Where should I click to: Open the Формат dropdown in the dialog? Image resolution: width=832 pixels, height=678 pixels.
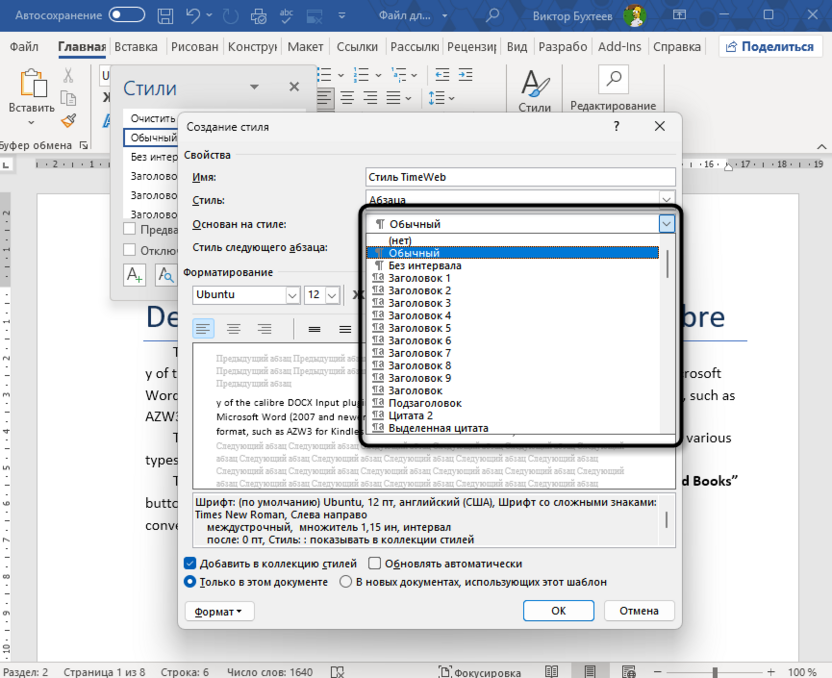[219, 611]
